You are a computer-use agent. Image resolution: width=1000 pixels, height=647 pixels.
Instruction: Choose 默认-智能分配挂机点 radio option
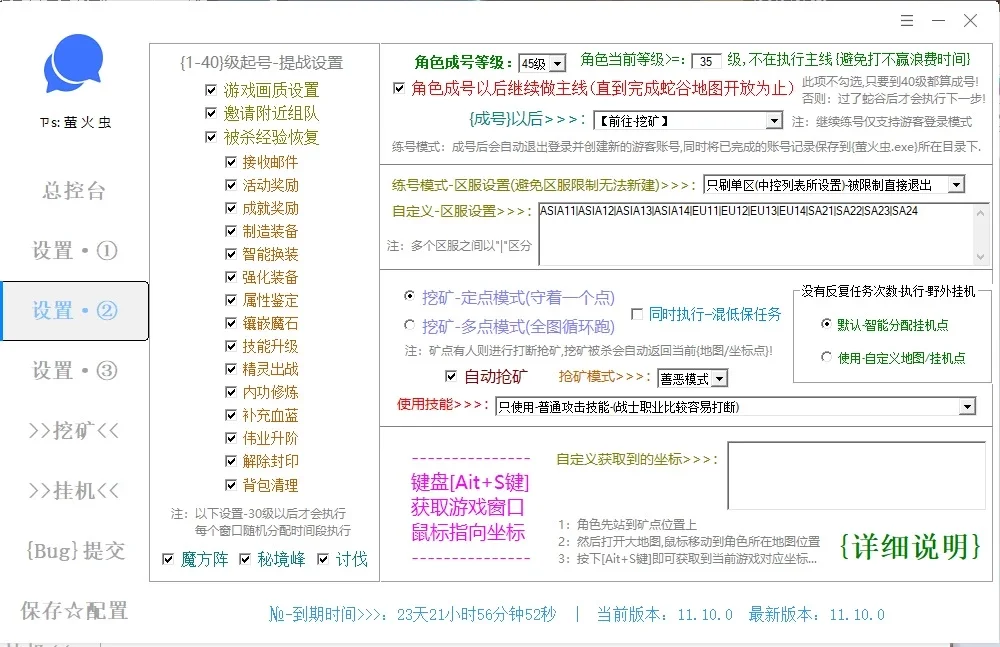click(826, 324)
